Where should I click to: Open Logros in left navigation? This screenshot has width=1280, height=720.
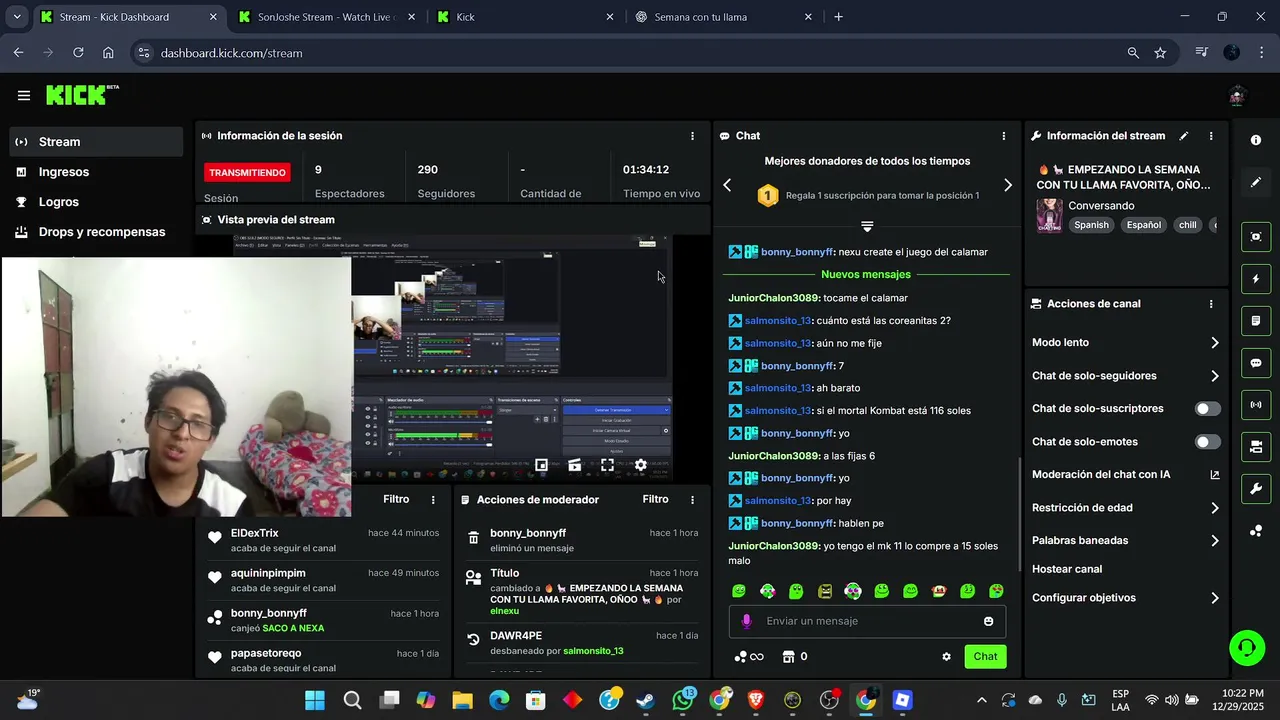96,202
